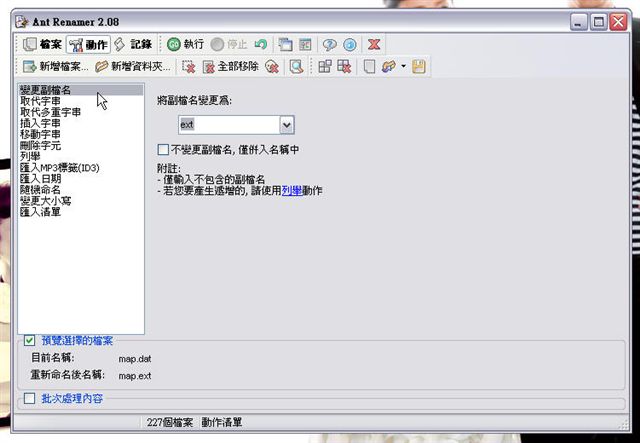Open the small arrow dropdown beside linked icon
640x443 pixels.
[403, 66]
